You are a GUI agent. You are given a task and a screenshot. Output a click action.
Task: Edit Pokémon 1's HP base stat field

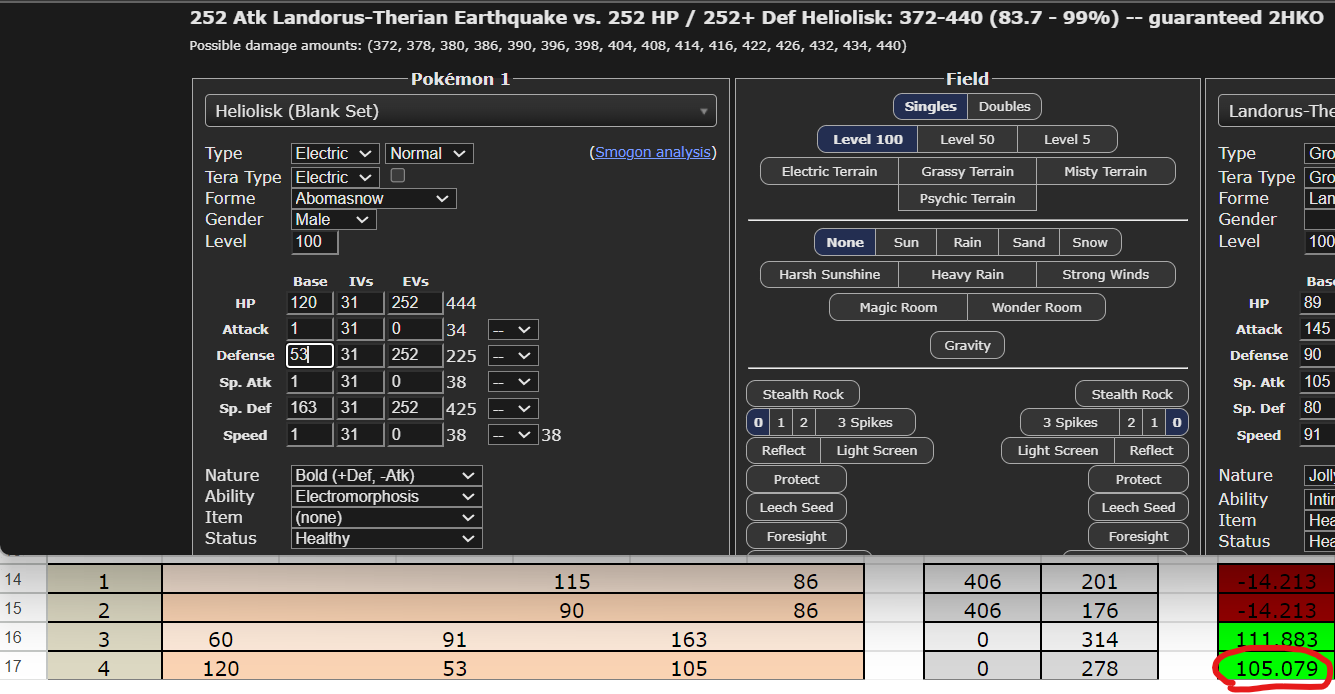[x=310, y=303]
